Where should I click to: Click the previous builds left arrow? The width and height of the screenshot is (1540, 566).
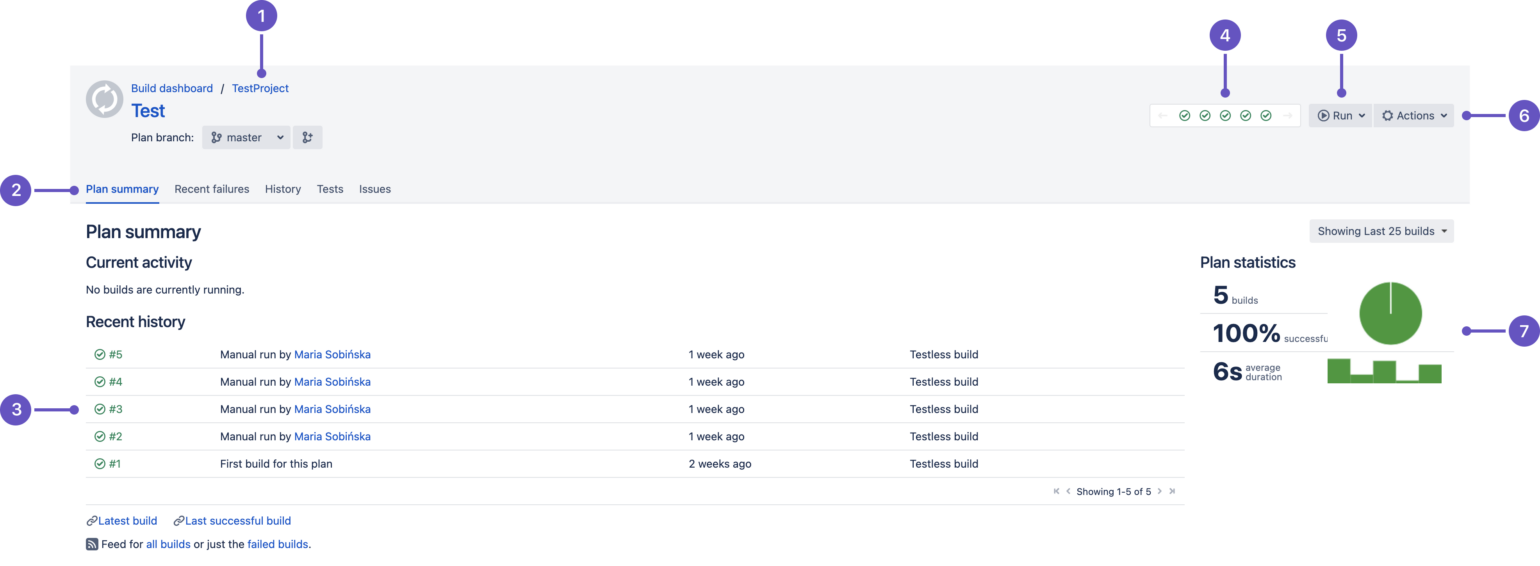point(1162,116)
